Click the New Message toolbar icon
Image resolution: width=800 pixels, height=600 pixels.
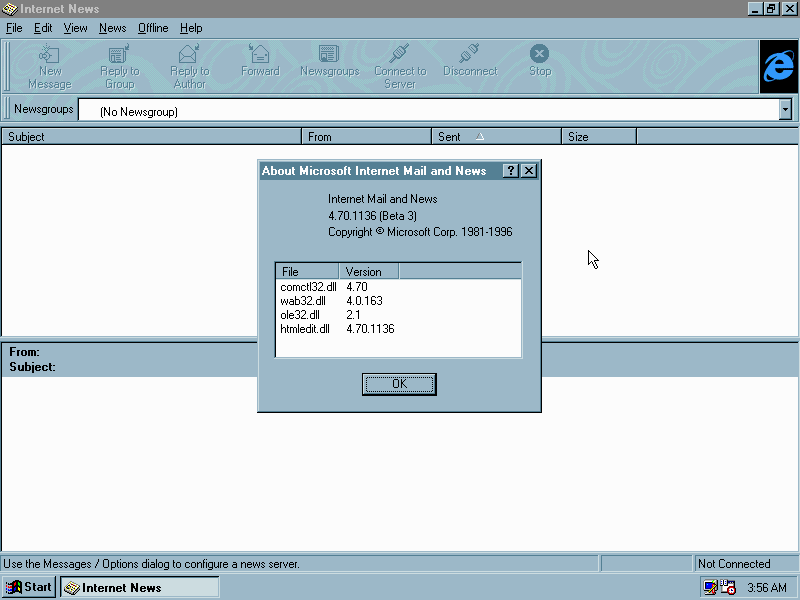click(49, 55)
